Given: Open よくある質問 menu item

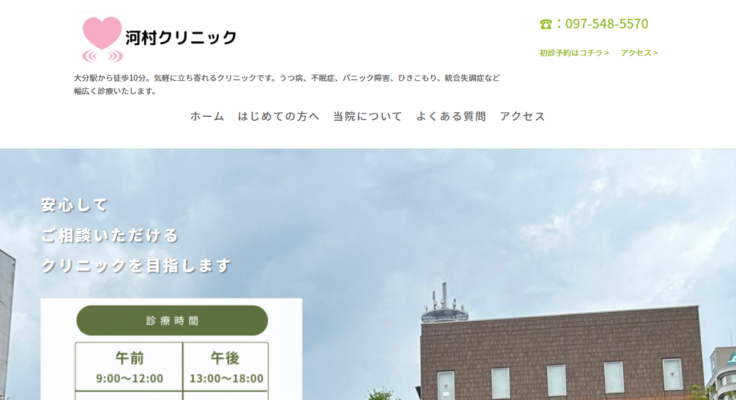Looking at the screenshot, I should coord(451,116).
